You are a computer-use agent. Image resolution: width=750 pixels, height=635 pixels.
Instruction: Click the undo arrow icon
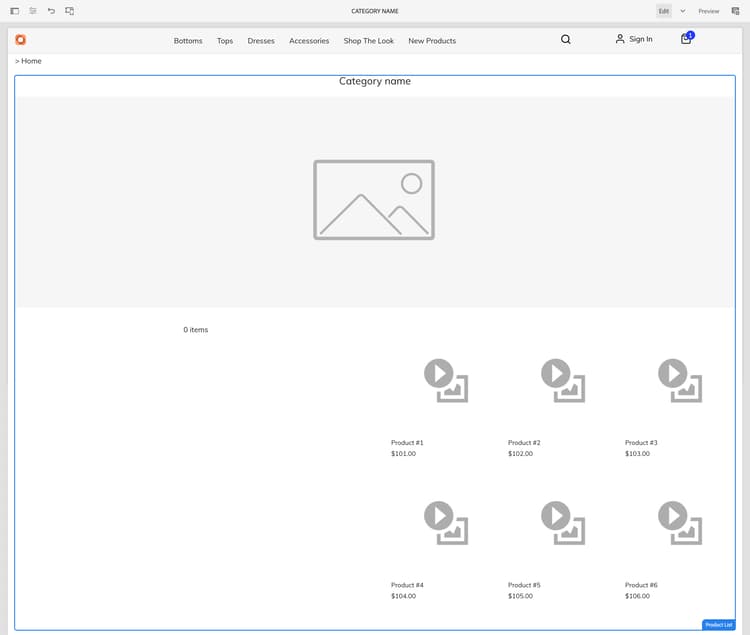tap(51, 11)
